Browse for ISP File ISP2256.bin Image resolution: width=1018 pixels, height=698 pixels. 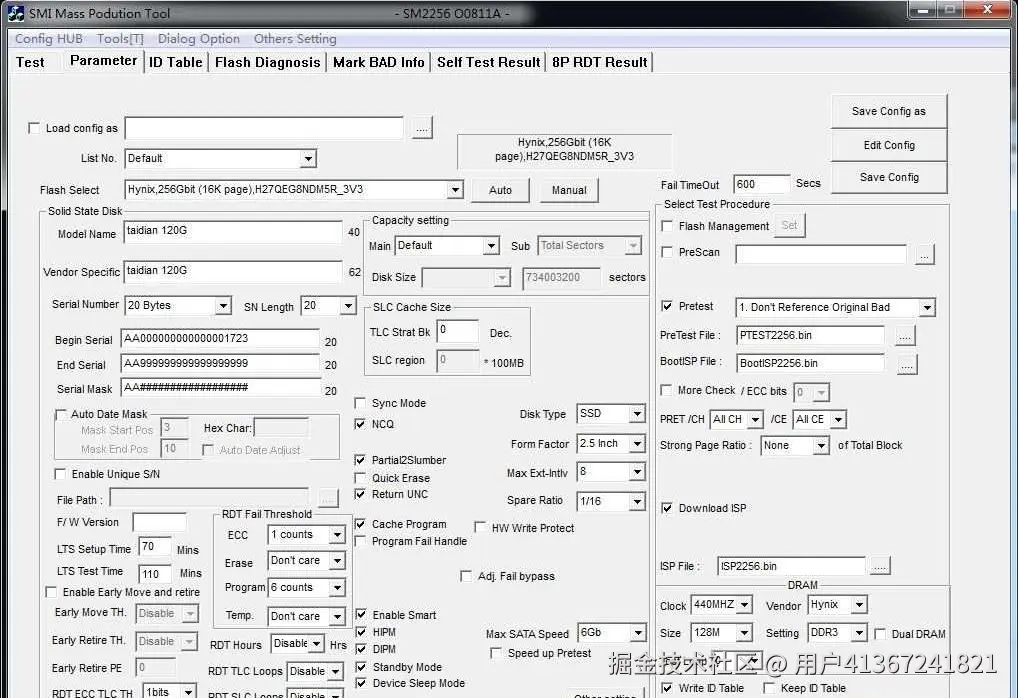point(880,566)
